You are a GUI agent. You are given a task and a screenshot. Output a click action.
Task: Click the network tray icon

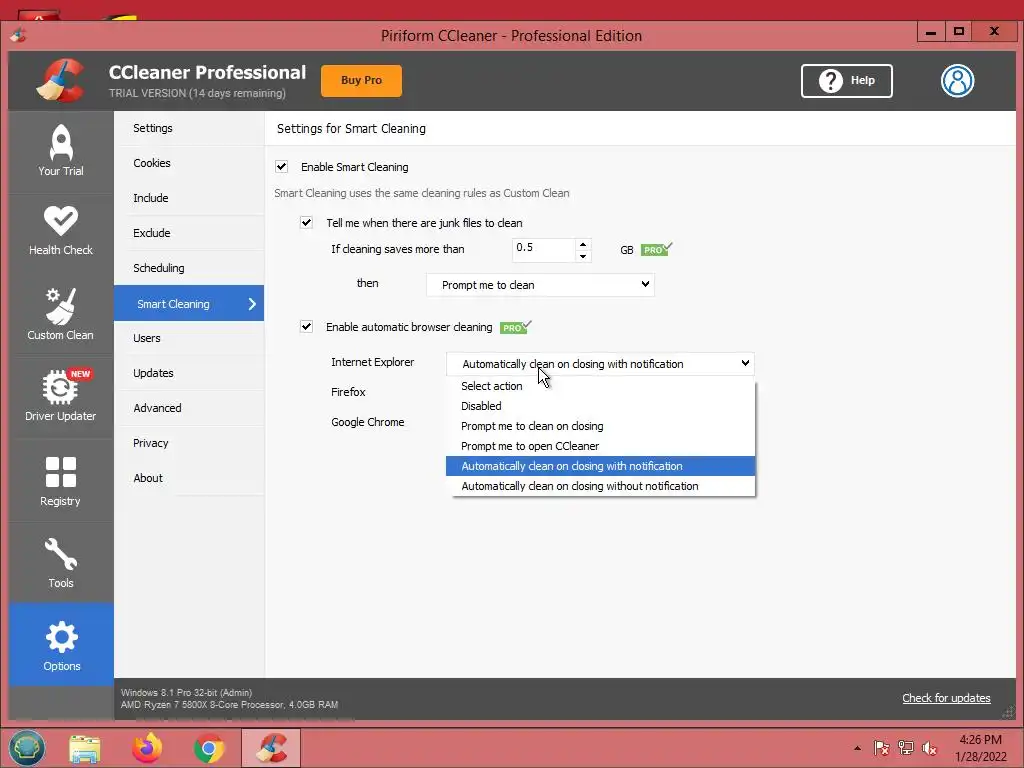[x=906, y=748]
